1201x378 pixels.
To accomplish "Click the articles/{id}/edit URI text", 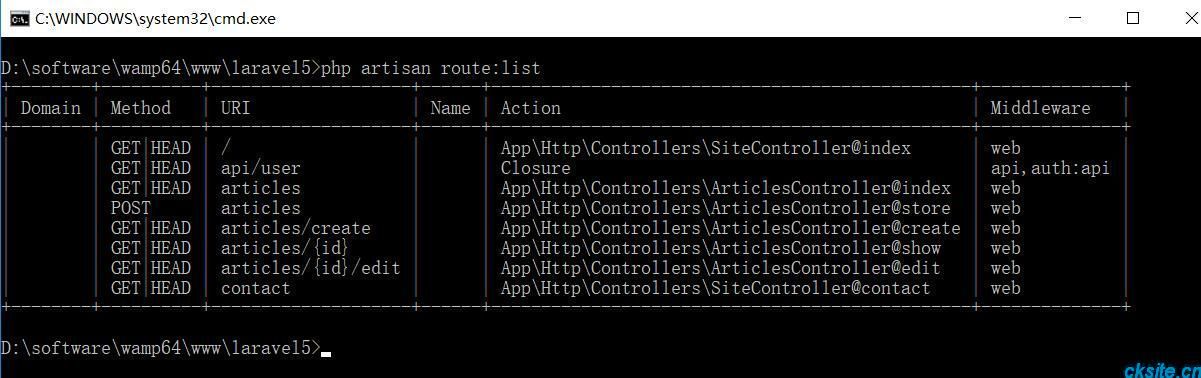I will point(311,268).
